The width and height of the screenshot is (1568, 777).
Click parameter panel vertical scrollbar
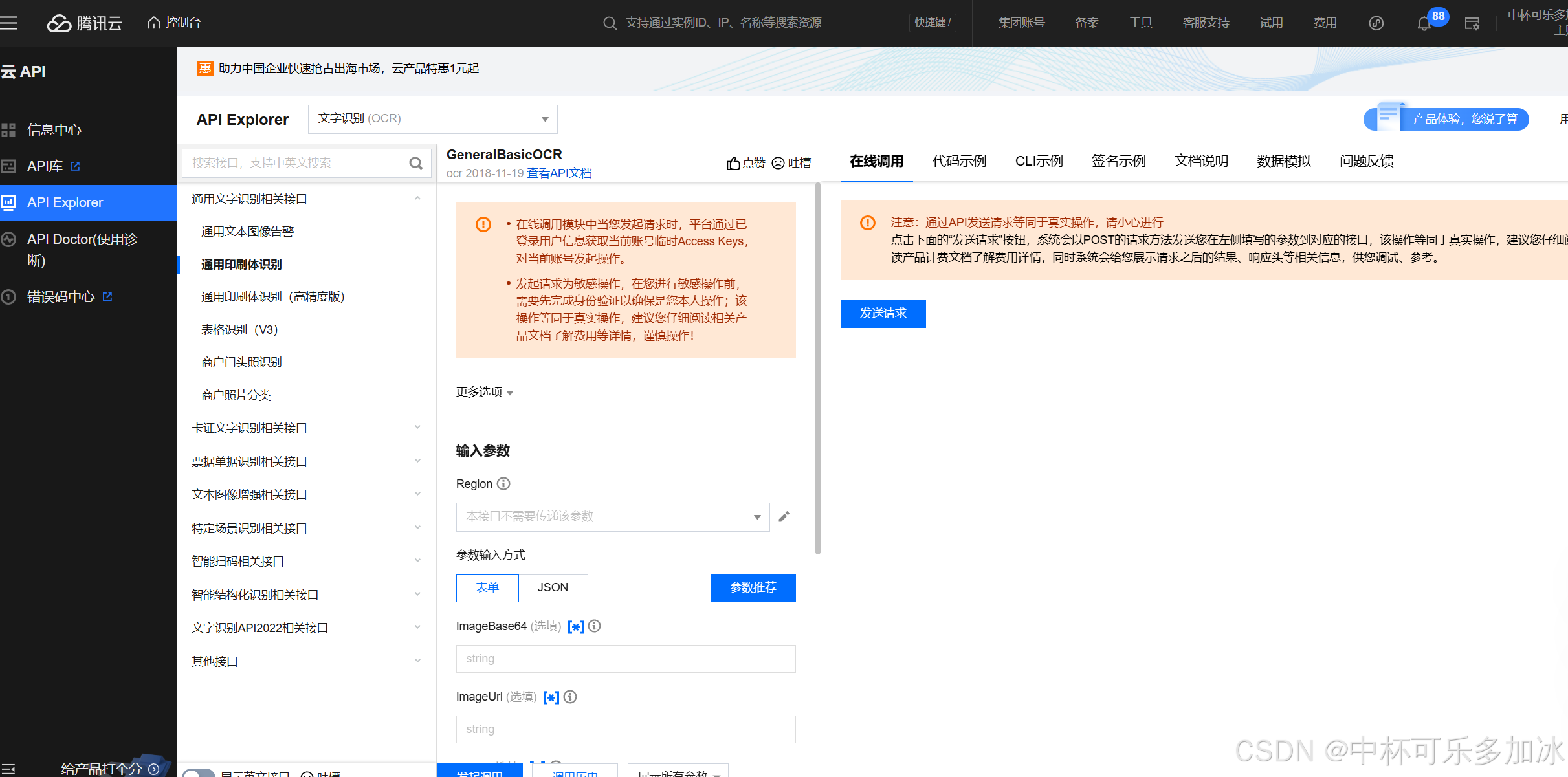(x=817, y=369)
